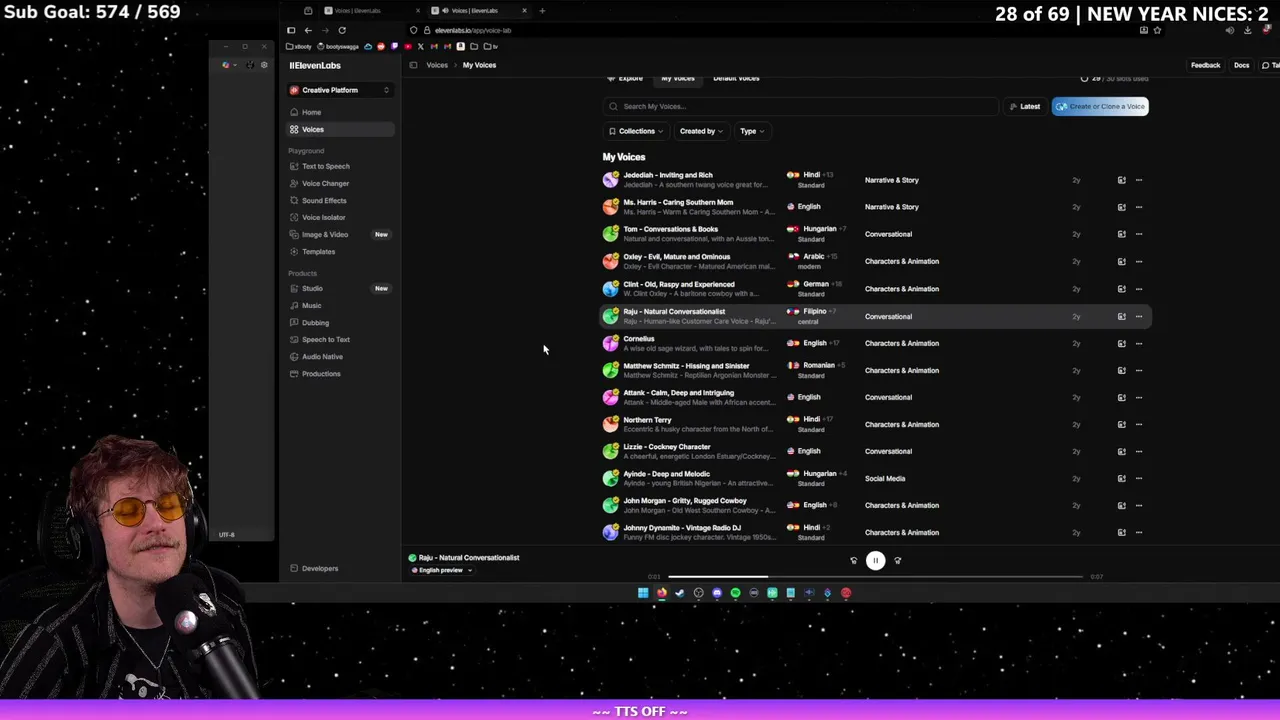Image resolution: width=1280 pixels, height=720 pixels.
Task: Change sorting with the Latest button
Action: [1025, 106]
